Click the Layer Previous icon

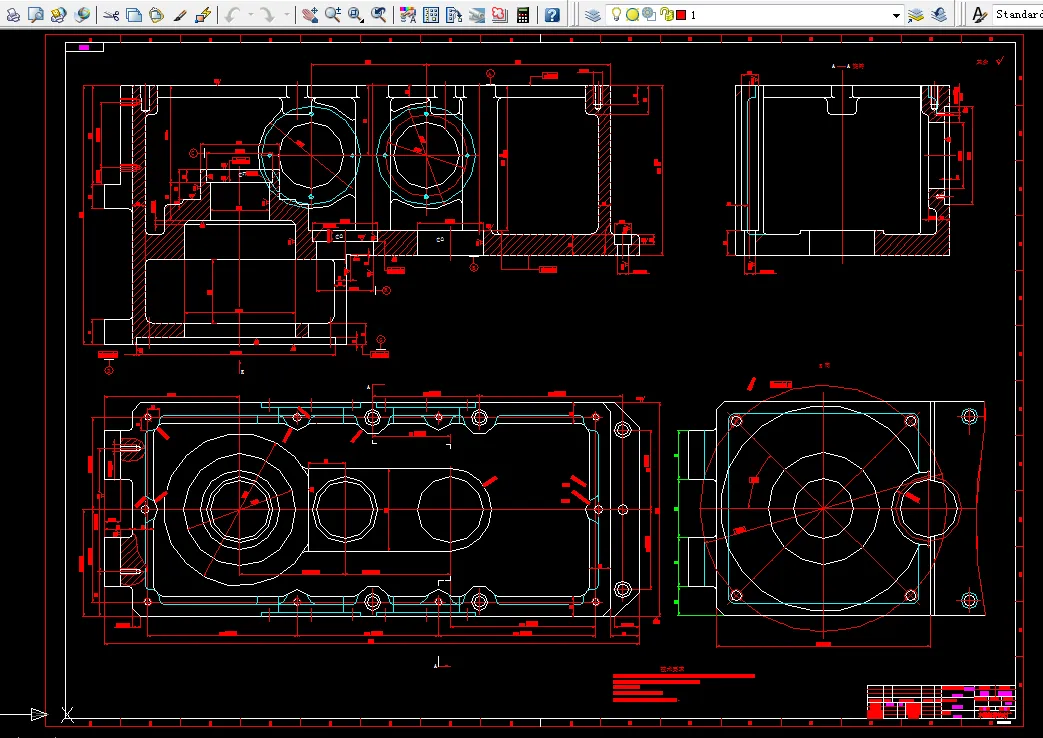[939, 15]
